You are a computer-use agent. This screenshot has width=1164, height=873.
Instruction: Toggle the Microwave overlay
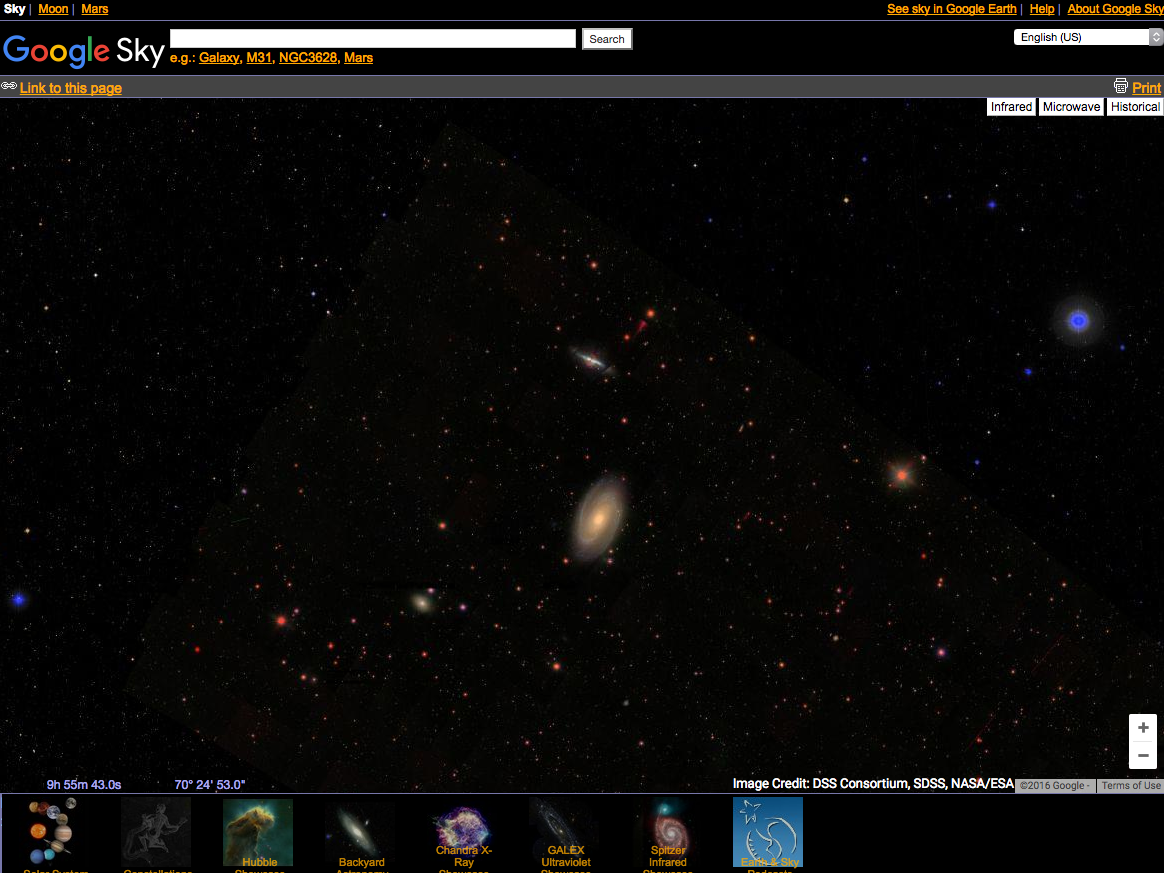point(1071,107)
